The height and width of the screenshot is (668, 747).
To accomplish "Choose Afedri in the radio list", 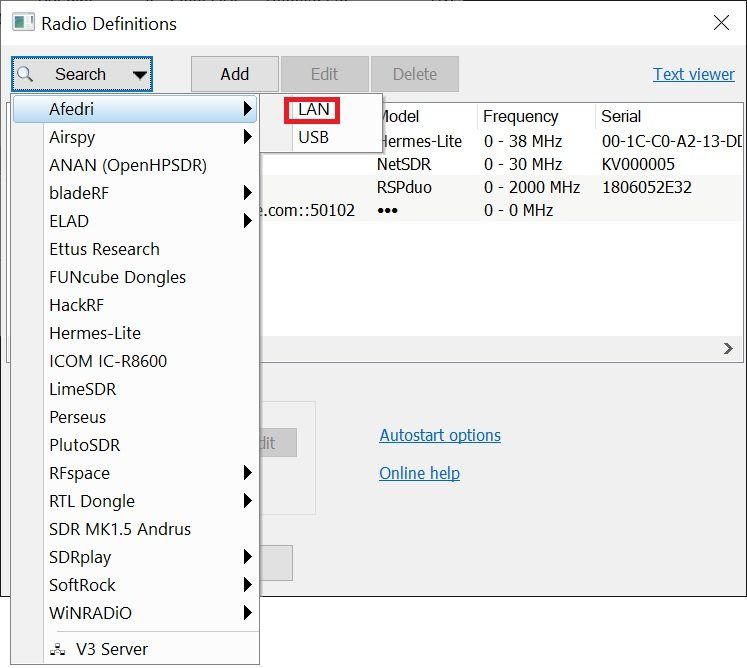I will [x=135, y=109].
